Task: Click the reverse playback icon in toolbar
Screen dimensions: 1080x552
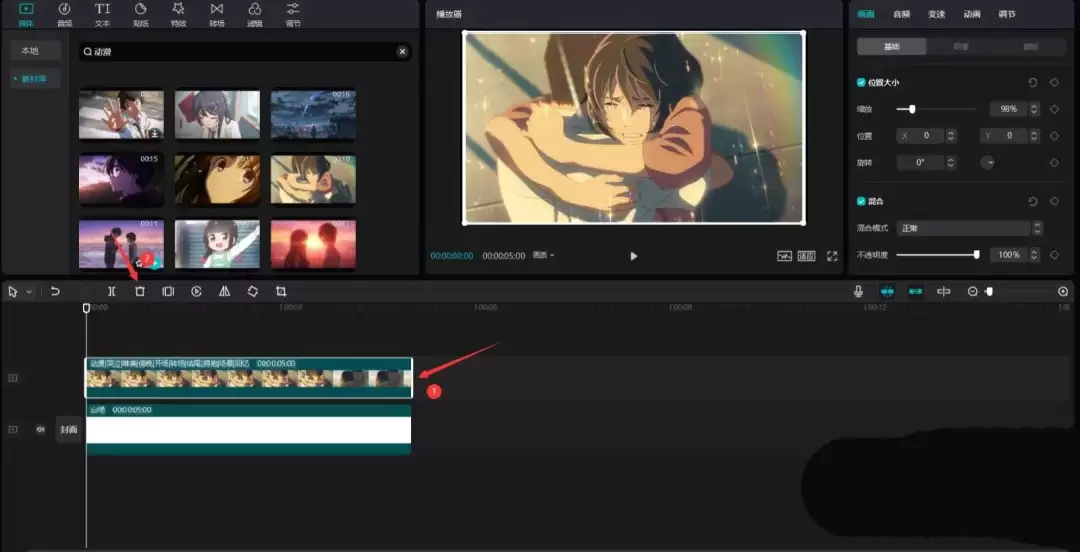Action: tap(196, 291)
